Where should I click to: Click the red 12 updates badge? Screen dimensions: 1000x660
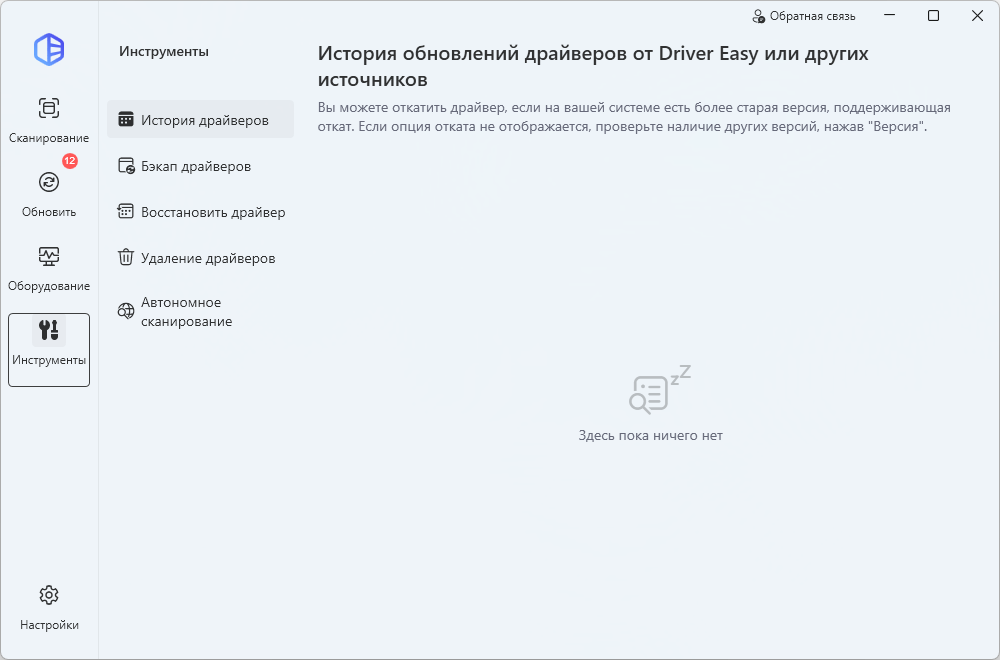[70, 161]
